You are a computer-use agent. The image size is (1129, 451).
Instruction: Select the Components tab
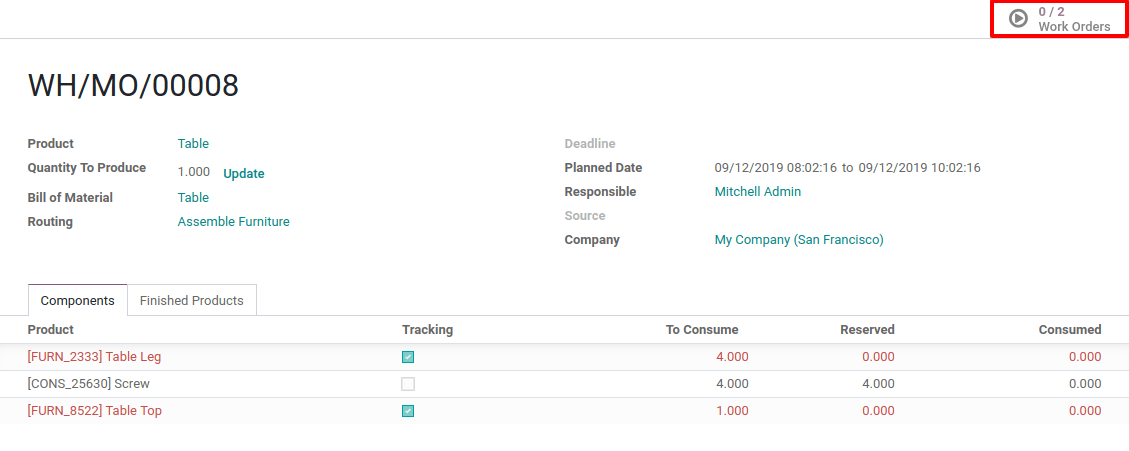(78, 300)
